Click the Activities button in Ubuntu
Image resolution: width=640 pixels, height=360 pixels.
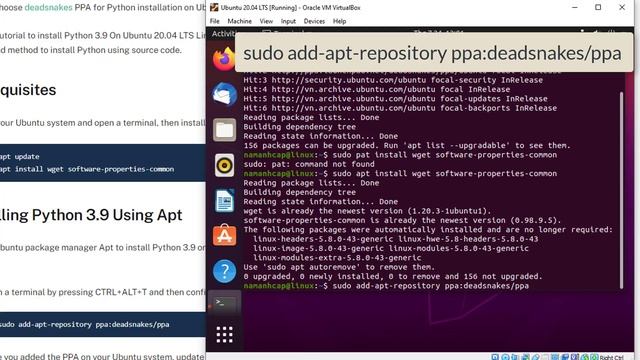click(x=223, y=33)
